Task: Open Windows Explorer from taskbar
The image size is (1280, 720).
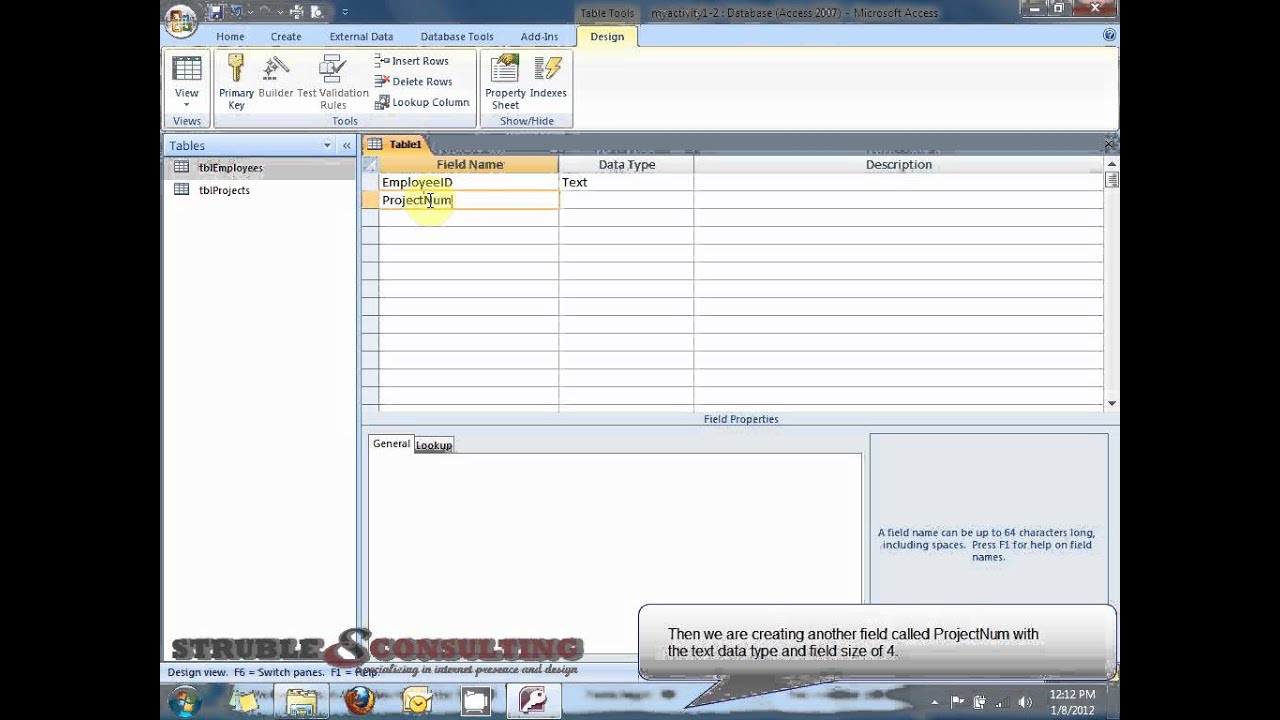Action: [x=302, y=701]
